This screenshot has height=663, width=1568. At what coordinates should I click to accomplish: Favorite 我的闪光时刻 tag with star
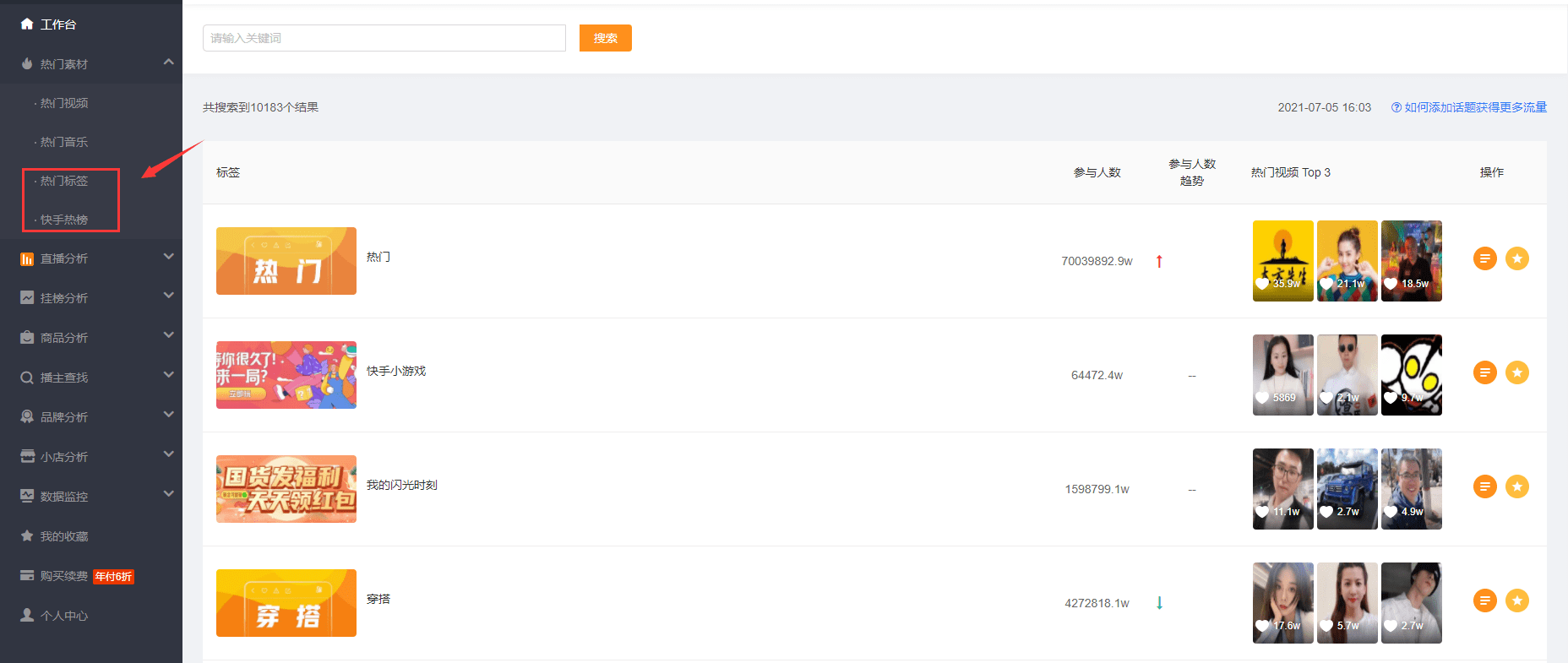[x=1517, y=486]
